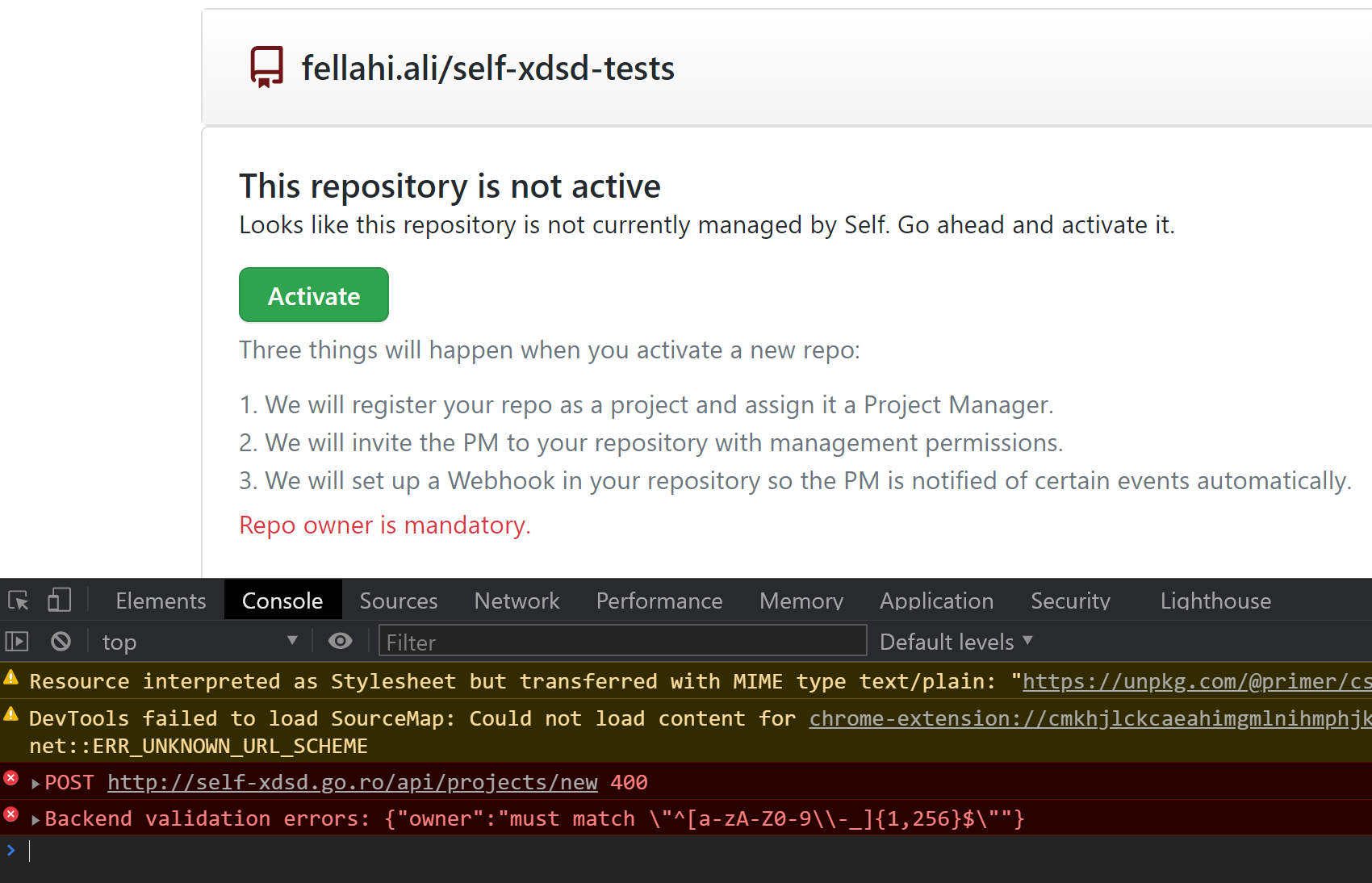The image size is (1372, 883).
Task: Open the console sidebar panel
Action: pyautogui.click(x=16, y=641)
